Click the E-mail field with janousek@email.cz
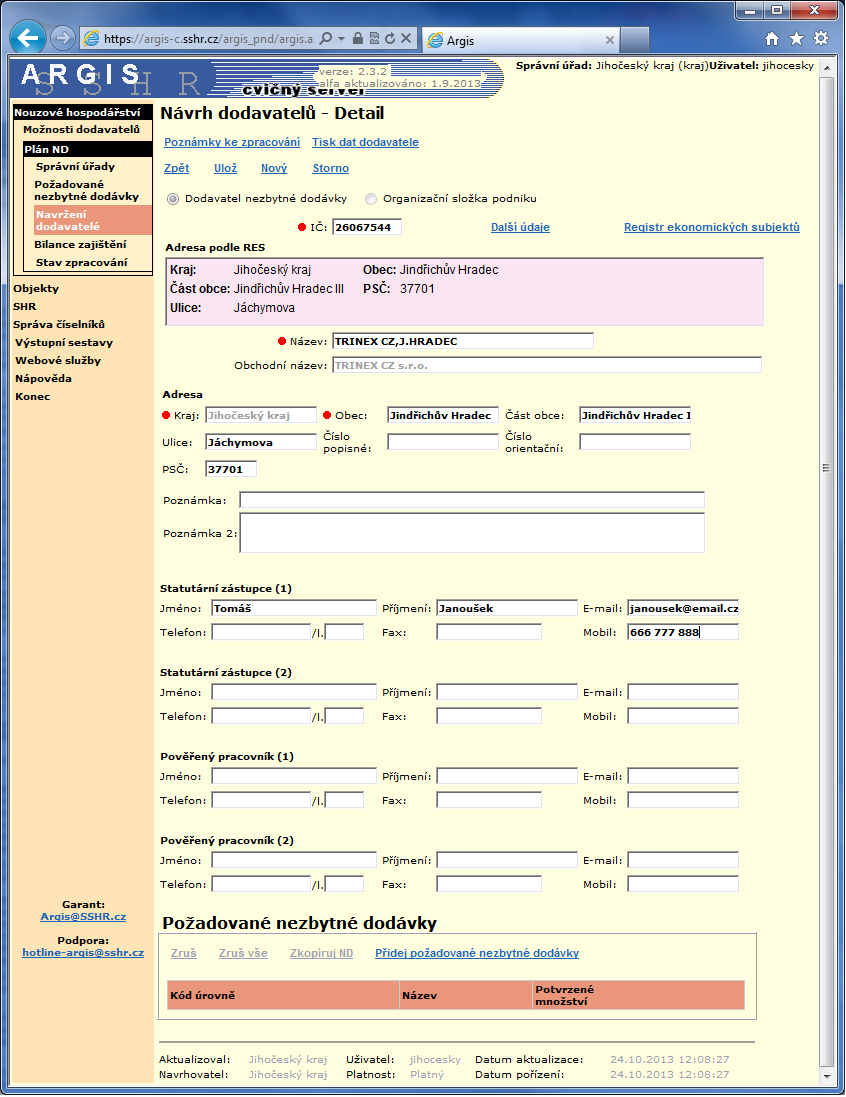This screenshot has height=1097, width=846. pyautogui.click(x=683, y=609)
